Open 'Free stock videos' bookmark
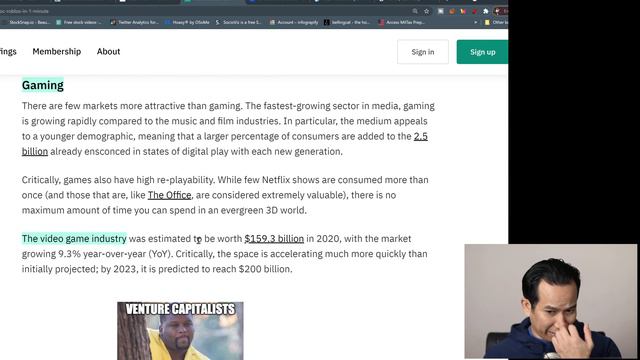 point(78,22)
